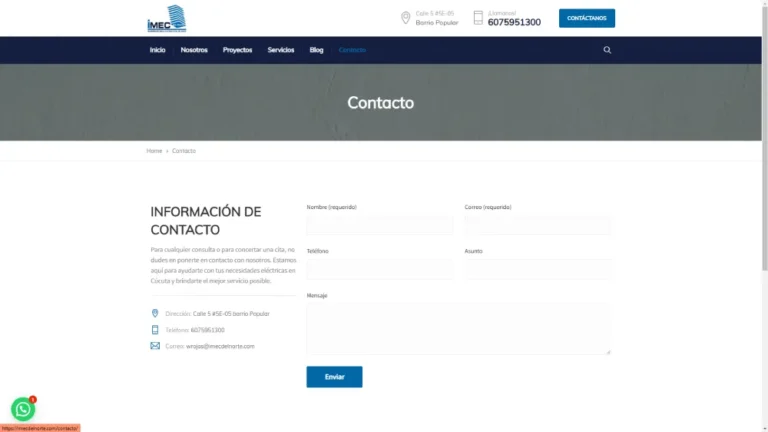Click the INFORMACIÓN DE CONTACTO heading

tap(206, 220)
